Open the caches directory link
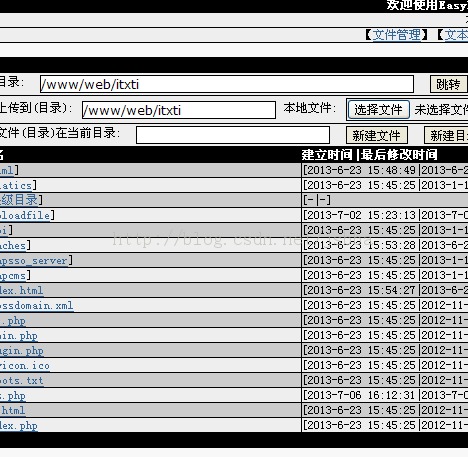Screen dimensions: 468x457 (13, 245)
